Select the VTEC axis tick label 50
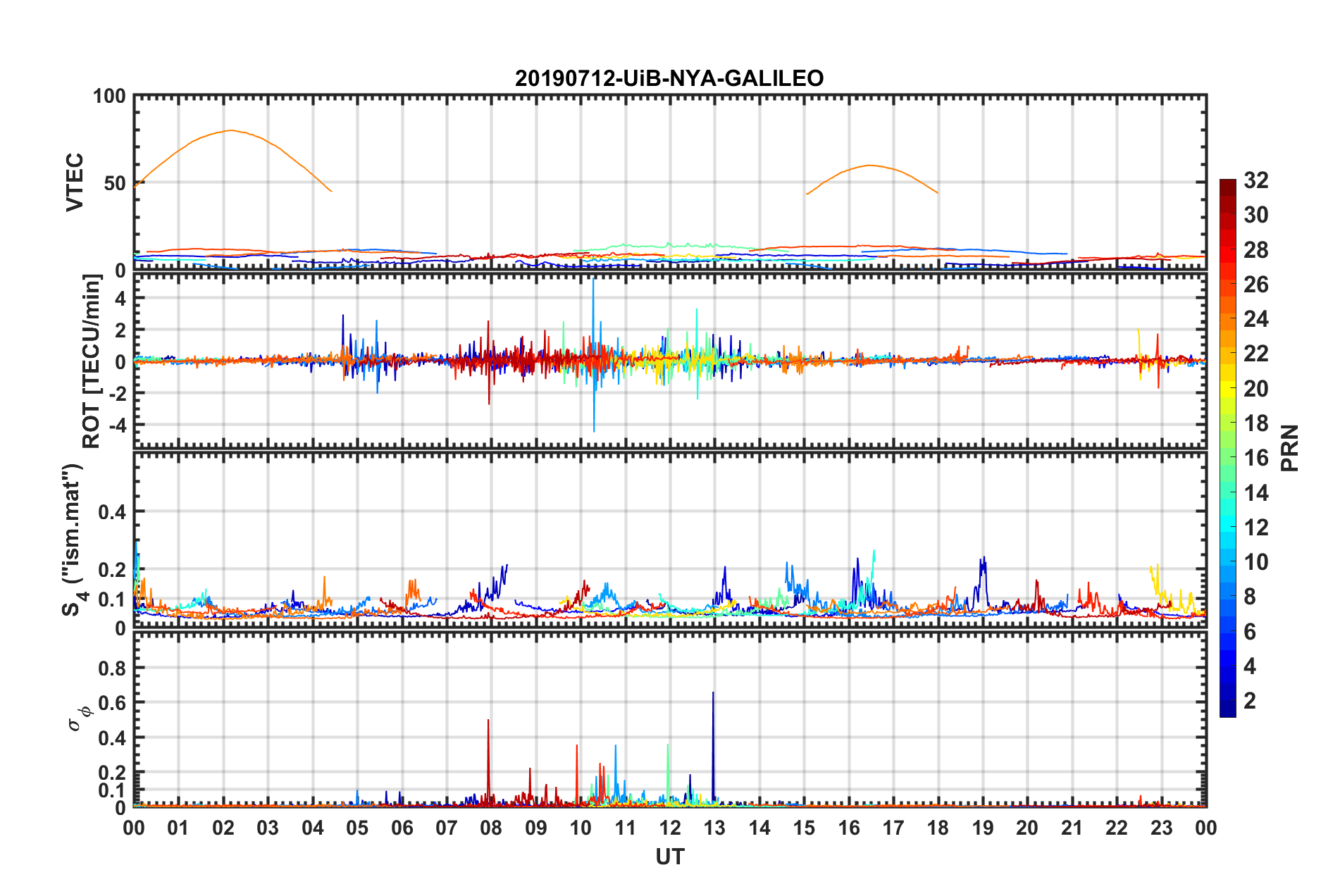 pyautogui.click(x=115, y=183)
